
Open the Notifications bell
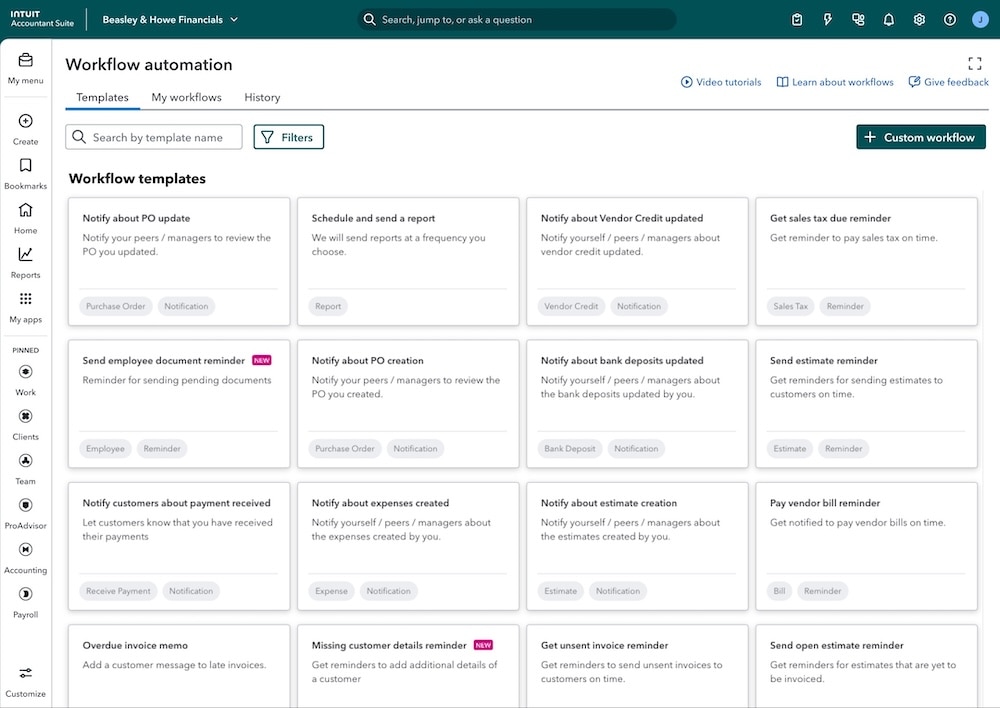[888, 19]
